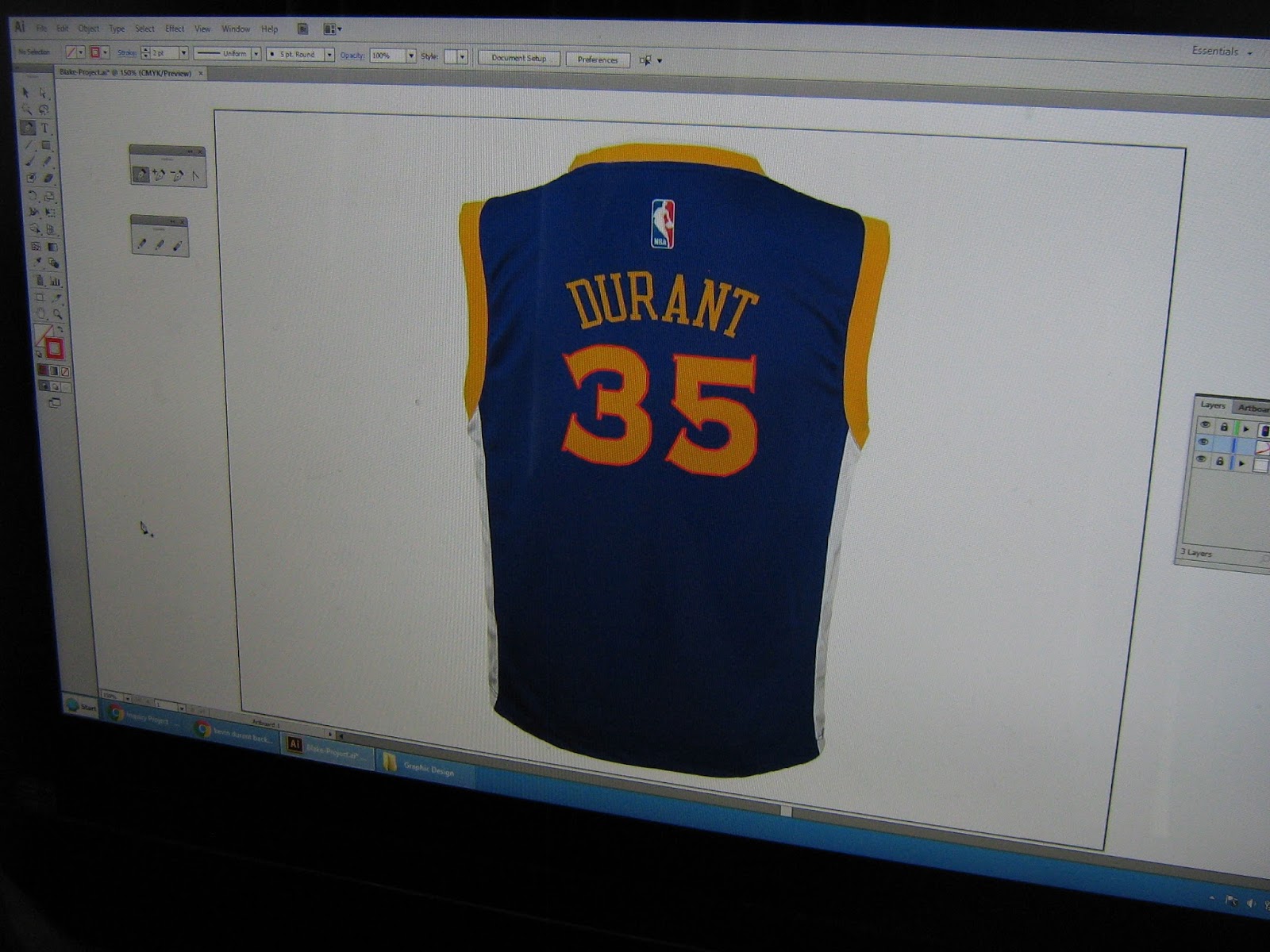This screenshot has height=952, width=1270.
Task: Open 5 pt. Round brush dropdown
Action: (329, 55)
